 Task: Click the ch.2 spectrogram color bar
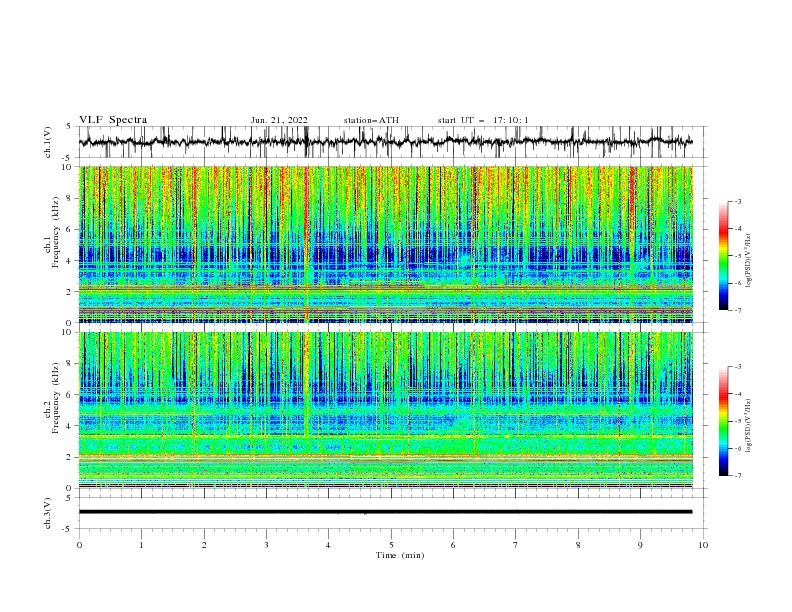(723, 421)
